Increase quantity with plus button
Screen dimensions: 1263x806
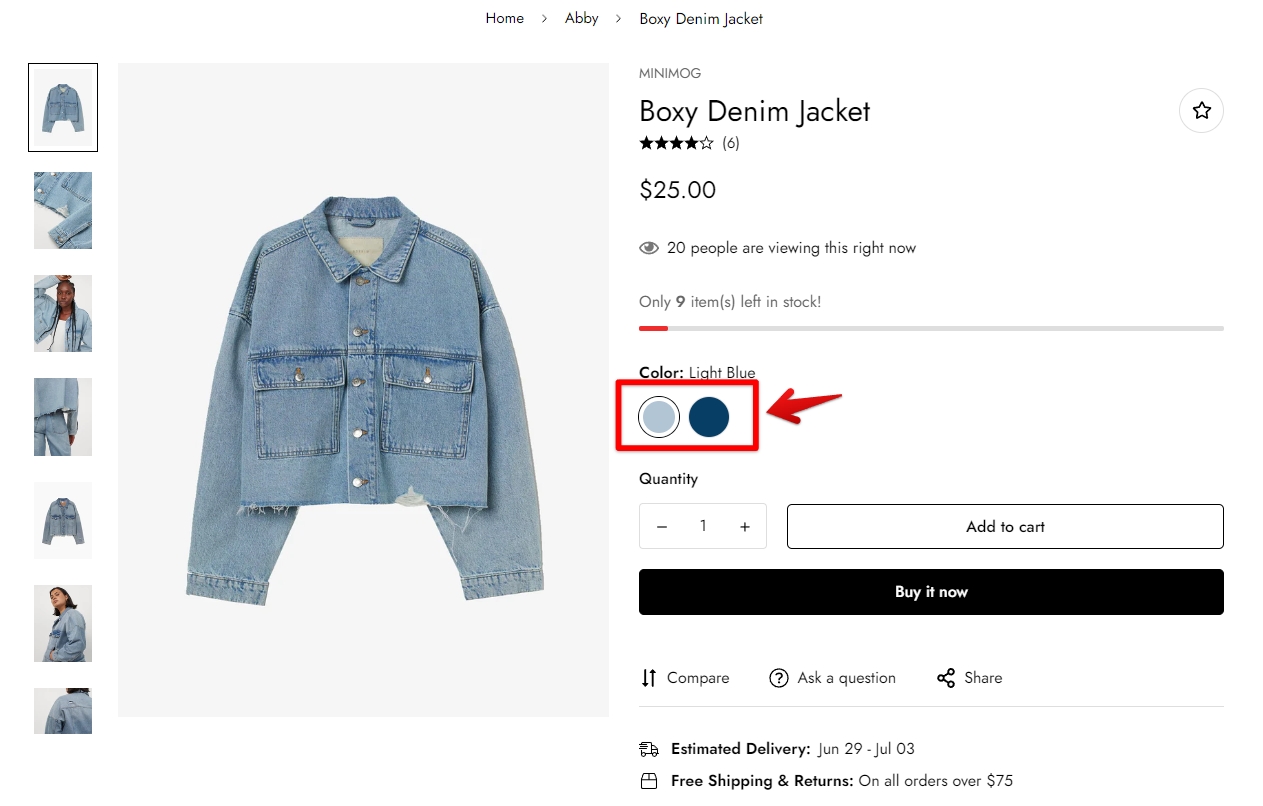(x=745, y=527)
